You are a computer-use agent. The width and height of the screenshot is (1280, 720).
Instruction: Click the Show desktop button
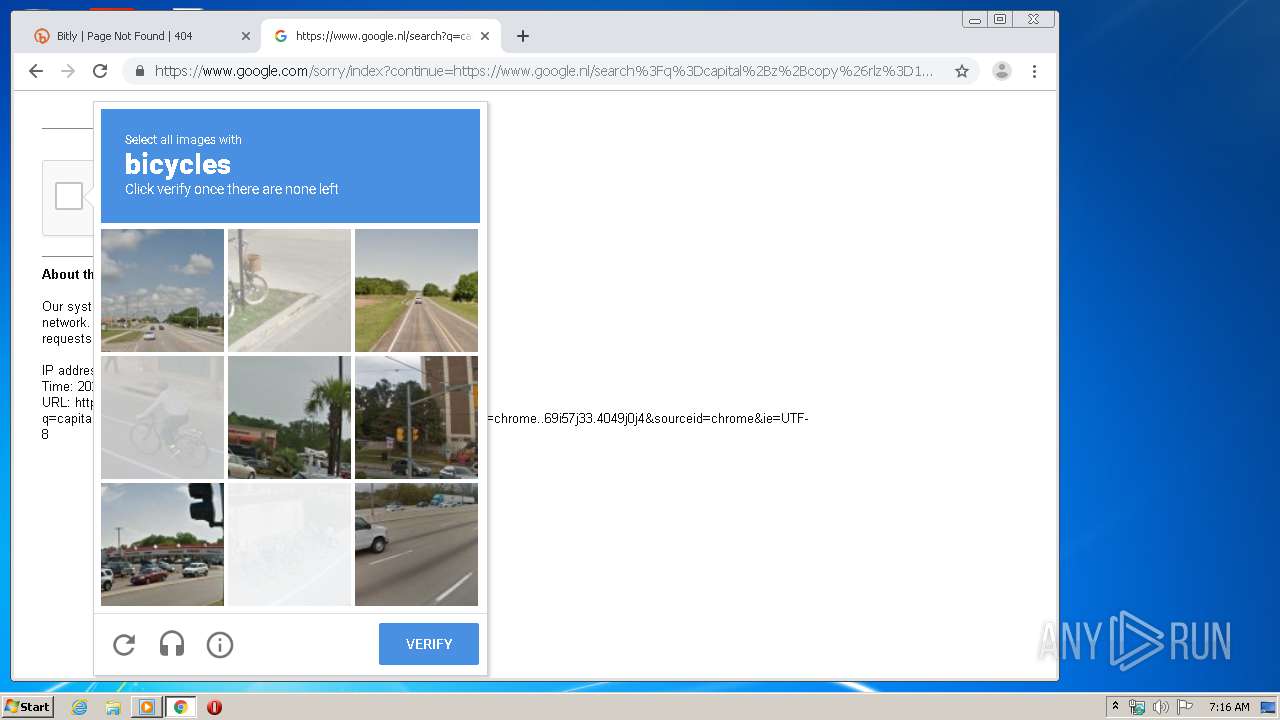(1268, 707)
